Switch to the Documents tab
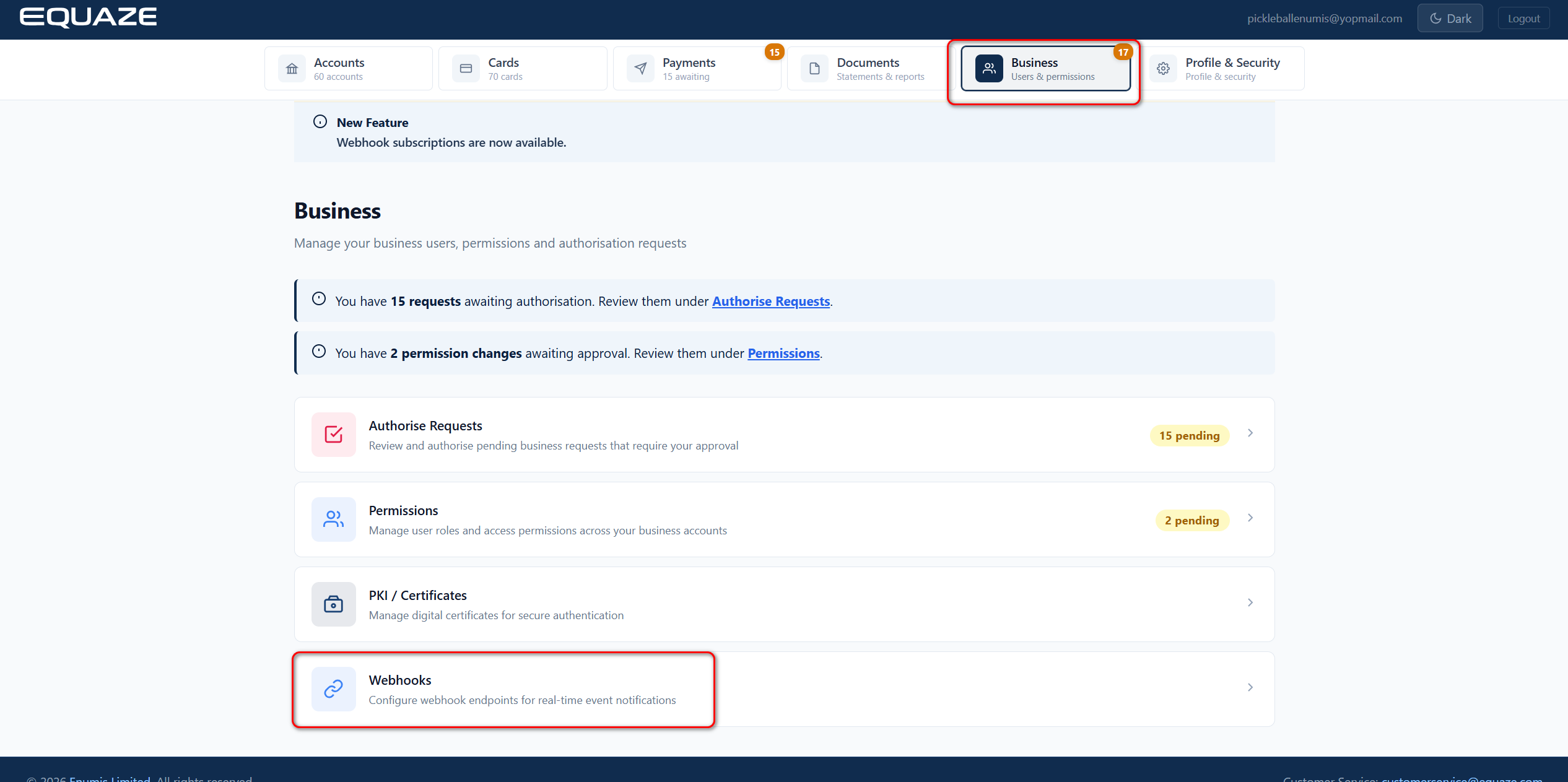The width and height of the screenshot is (1568, 782). point(871,69)
